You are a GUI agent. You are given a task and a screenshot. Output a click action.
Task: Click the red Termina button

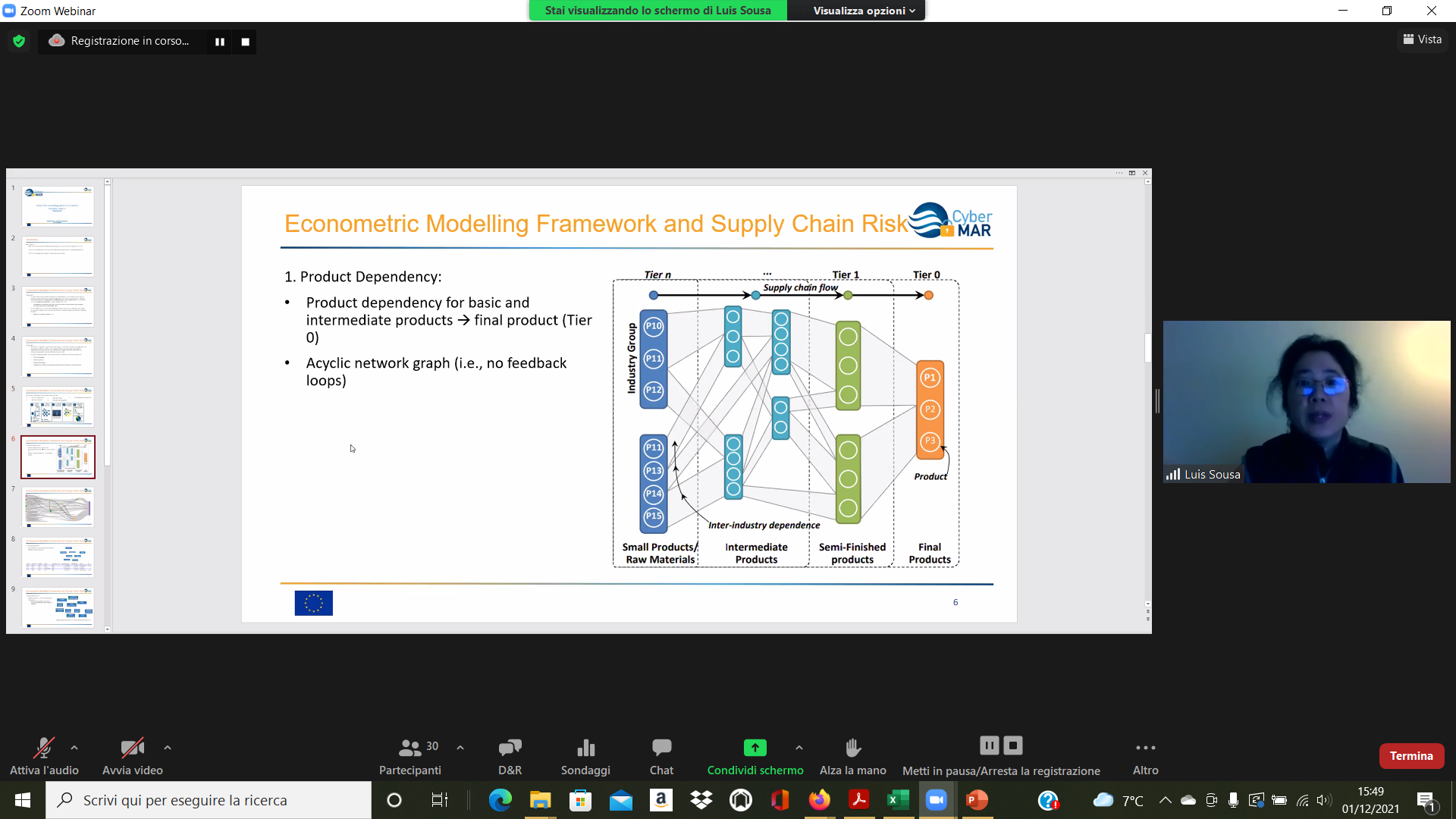click(1410, 756)
